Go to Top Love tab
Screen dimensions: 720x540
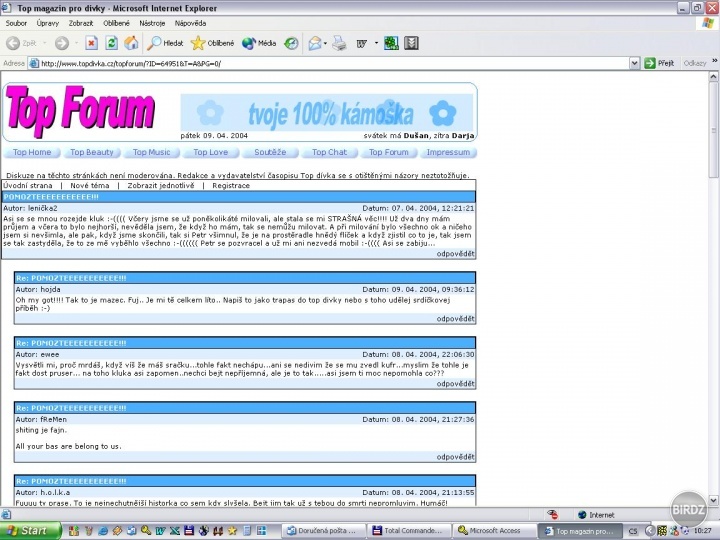point(211,152)
